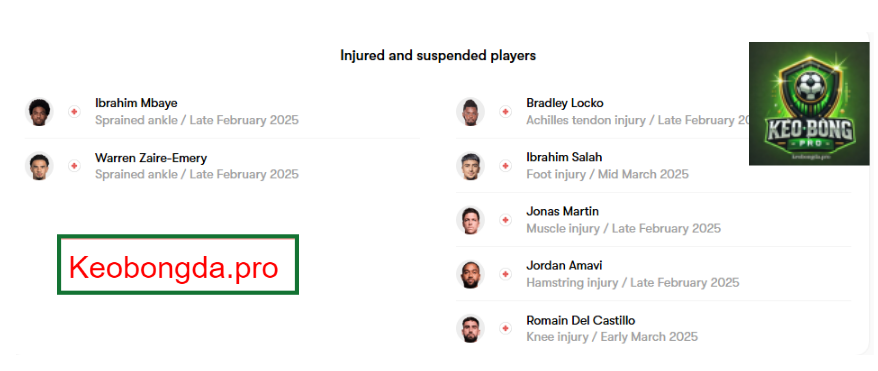The height and width of the screenshot is (371, 878).
Task: Click Ibrahim Salah's player avatar
Action: click(470, 166)
